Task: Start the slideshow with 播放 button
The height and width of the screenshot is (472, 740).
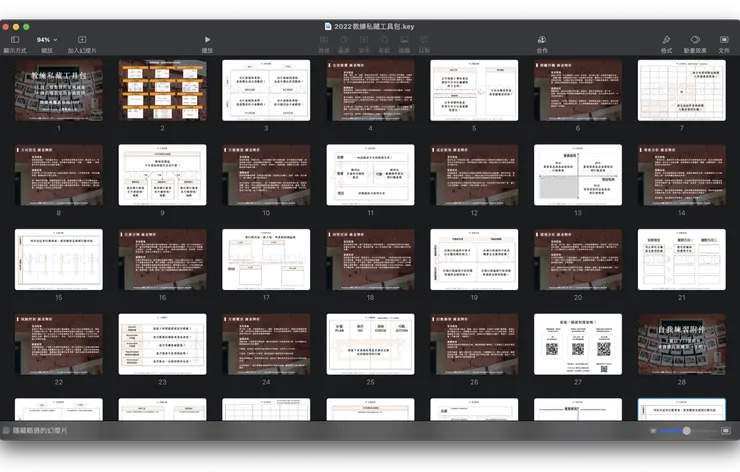Action: point(207,40)
